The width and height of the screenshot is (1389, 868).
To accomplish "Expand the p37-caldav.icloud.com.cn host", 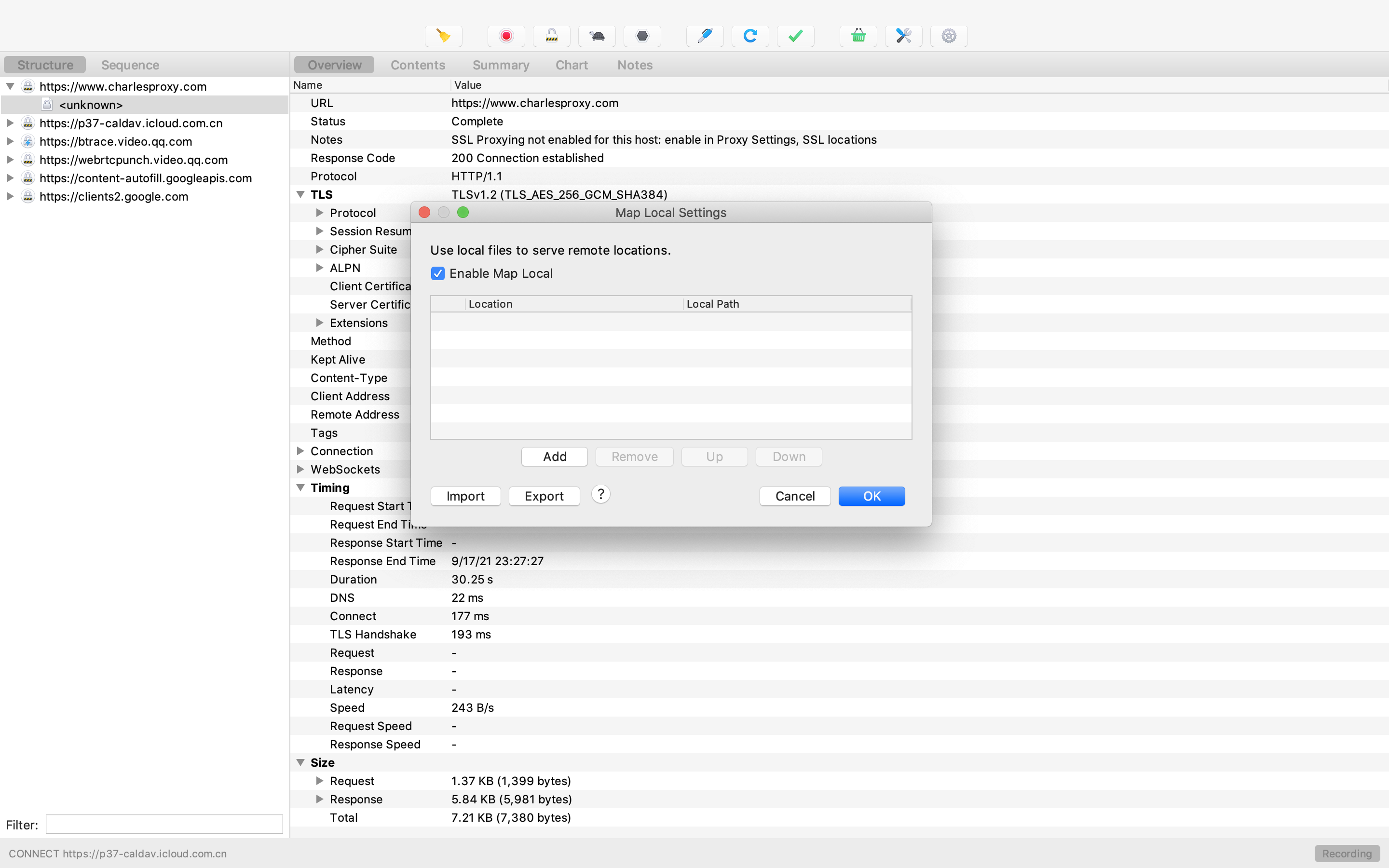I will pos(10,123).
